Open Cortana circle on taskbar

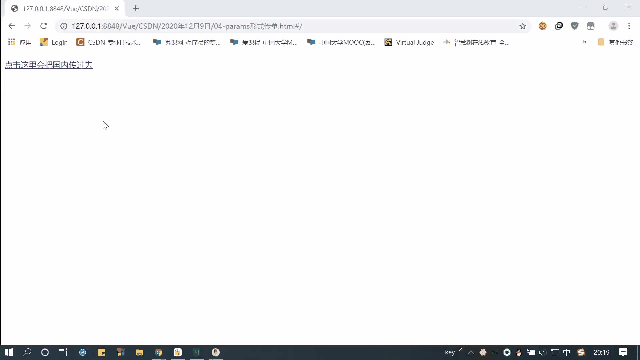coord(45,352)
